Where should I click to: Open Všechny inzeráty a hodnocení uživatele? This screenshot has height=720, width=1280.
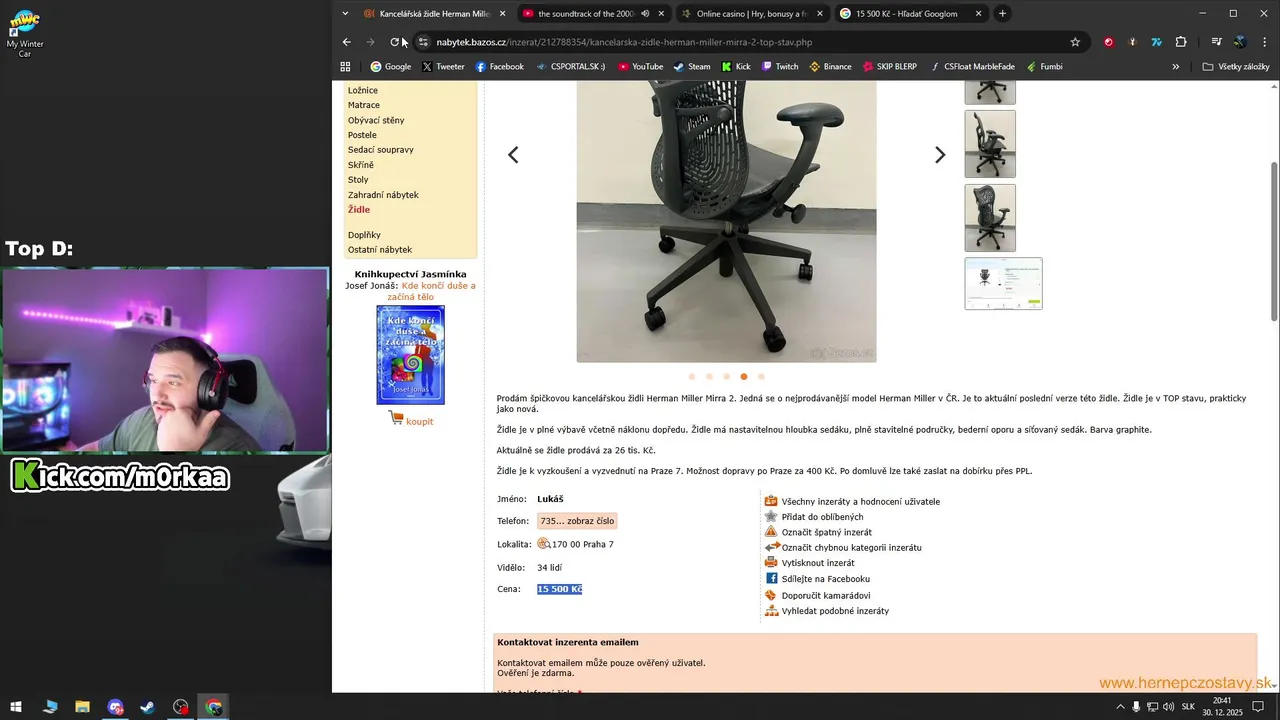click(x=861, y=501)
